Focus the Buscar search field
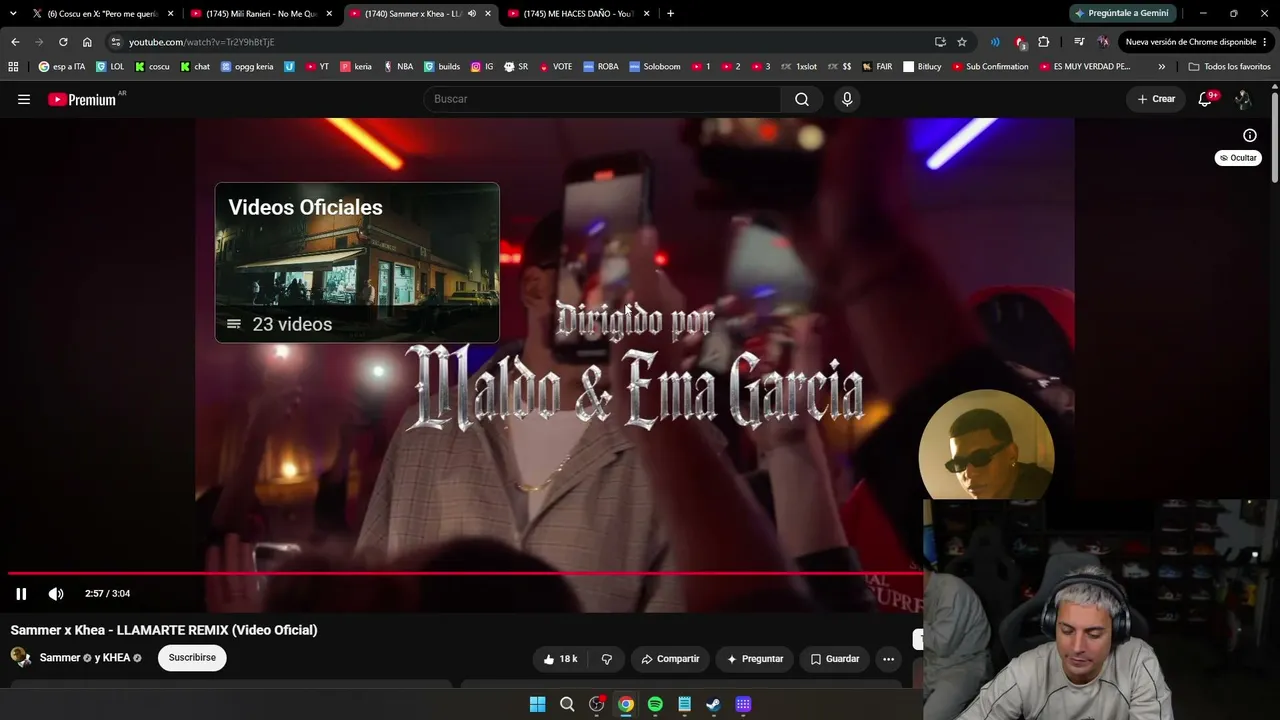This screenshot has width=1280, height=720. tap(602, 99)
